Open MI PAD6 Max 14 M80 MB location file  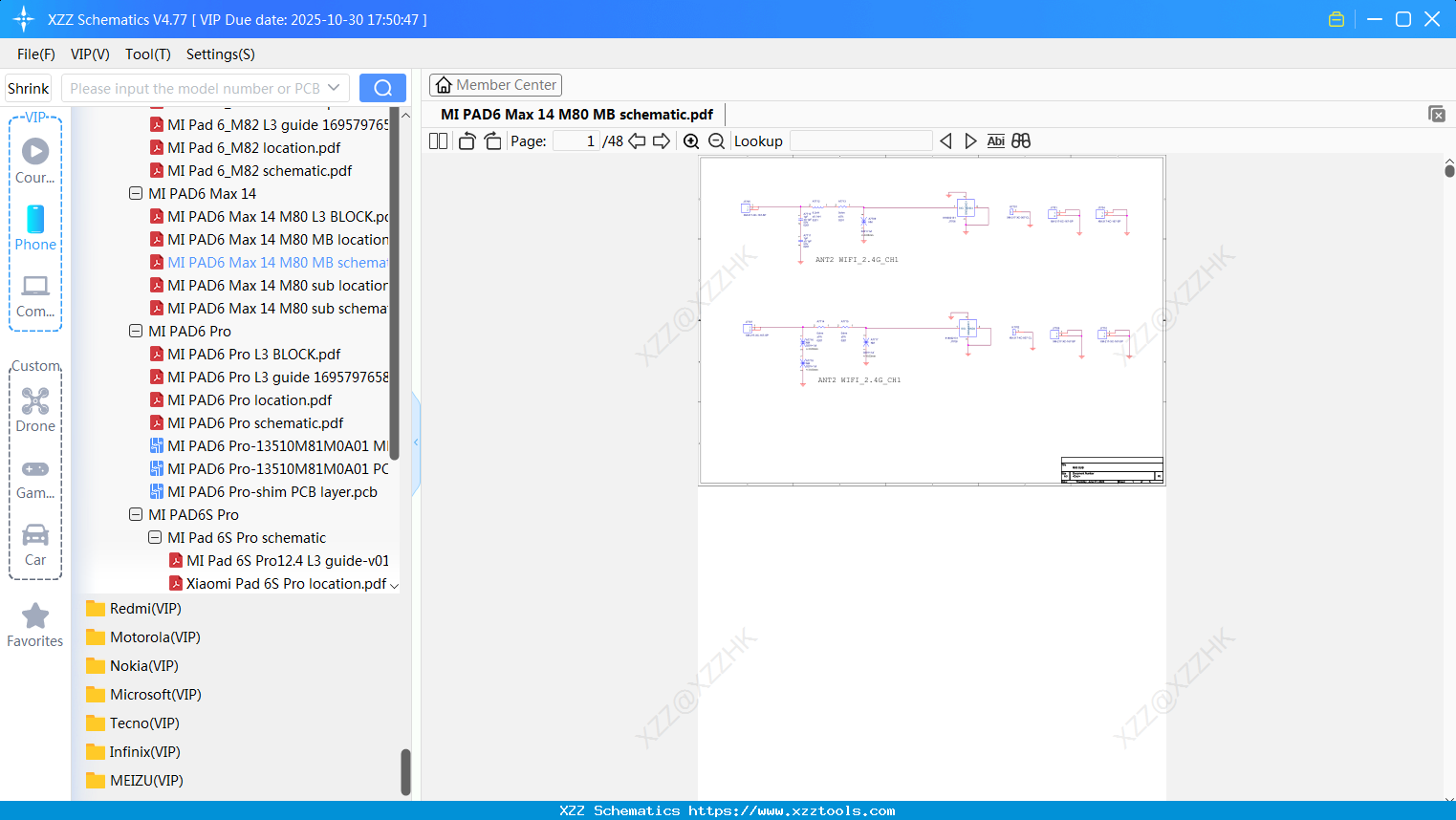270,240
